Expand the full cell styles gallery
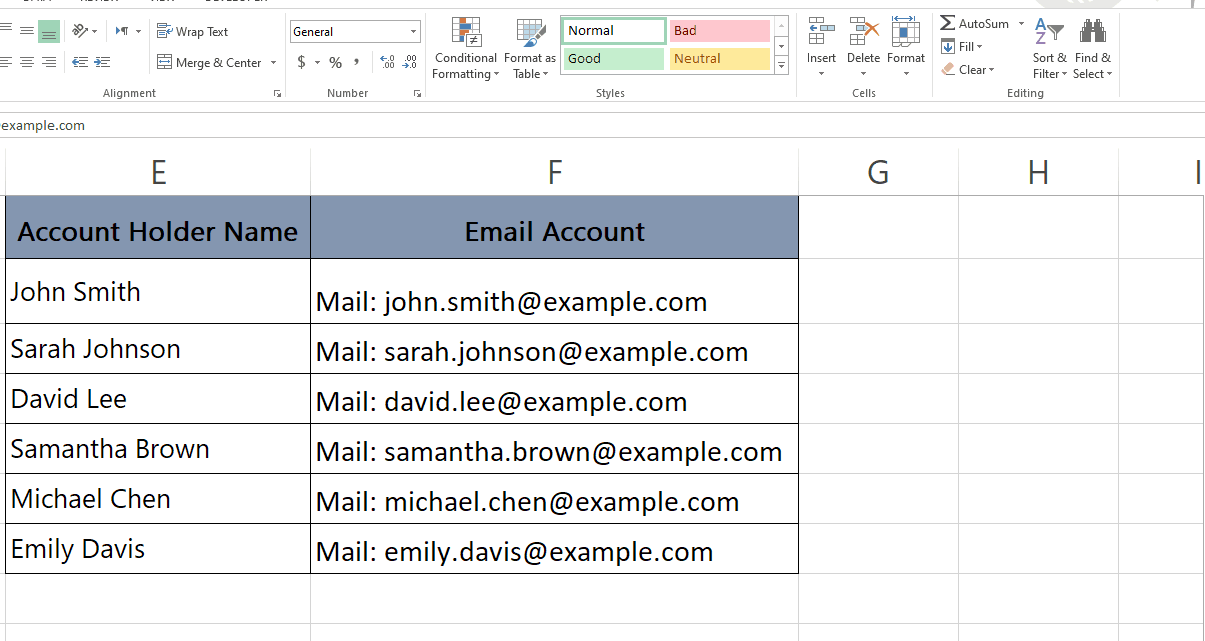Image resolution: width=1205 pixels, height=641 pixels. tap(782, 65)
